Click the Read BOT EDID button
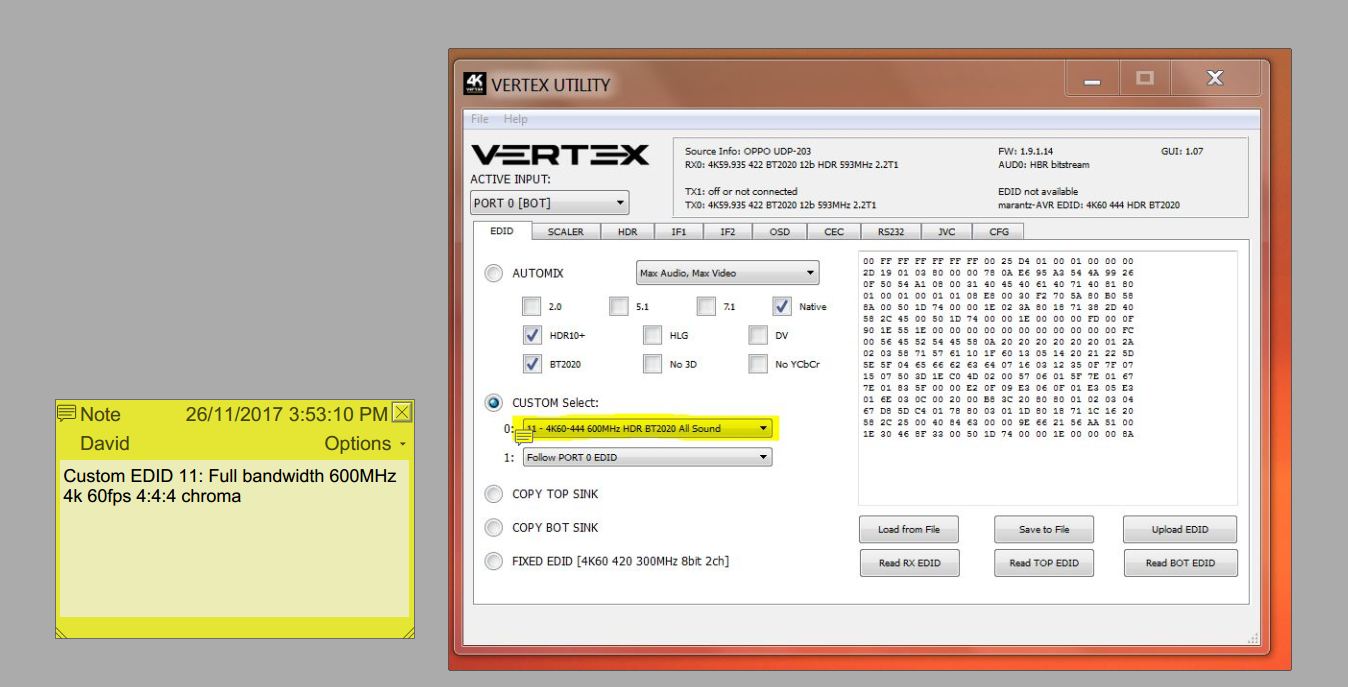The height and width of the screenshot is (687, 1348). pos(1181,563)
